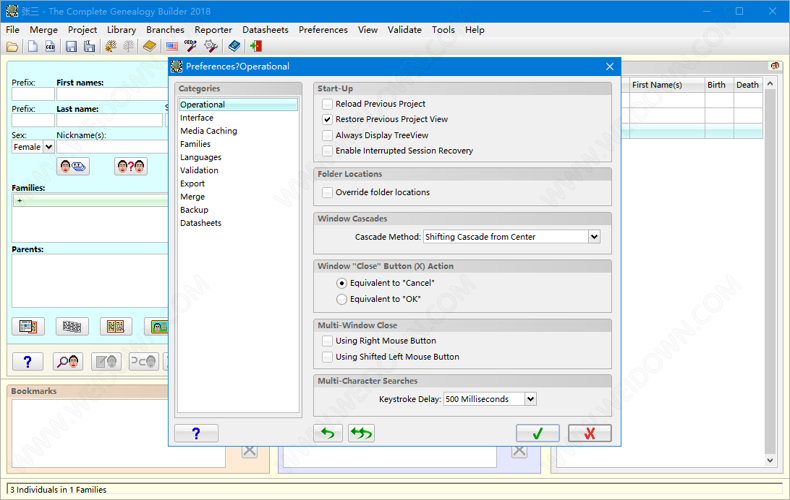The image size is (790, 500).
Task: Open the Keystroke Delay dropdown
Action: [531, 399]
